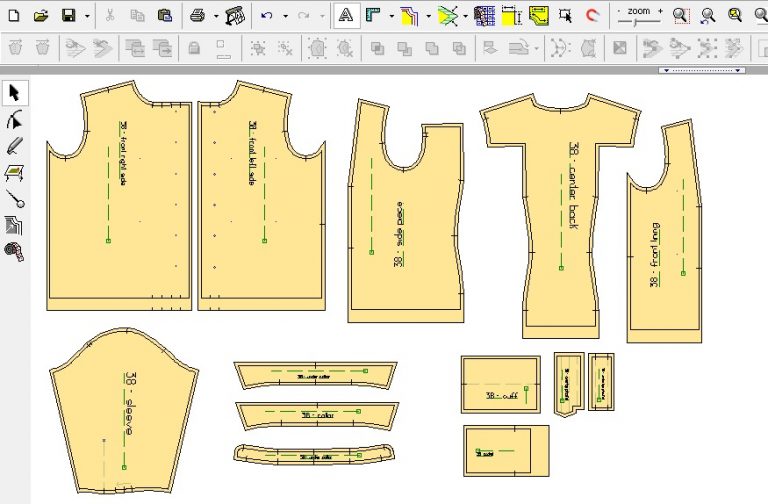This screenshot has height=504, width=768.
Task: Select the drafting table tool in left toolbar
Action: 15,173
